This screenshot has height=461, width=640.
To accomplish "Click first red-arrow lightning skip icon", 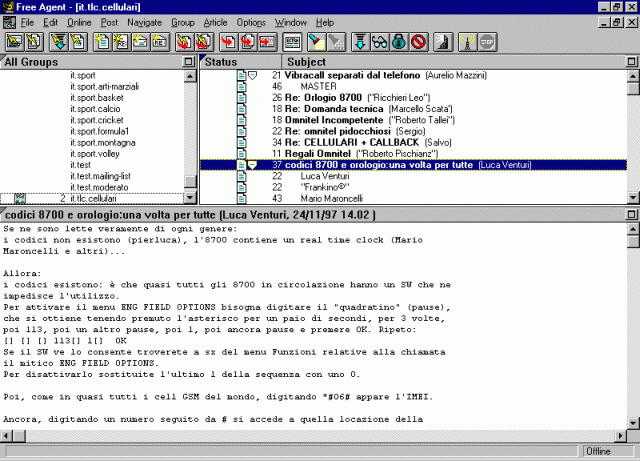I will click(x=184, y=42).
